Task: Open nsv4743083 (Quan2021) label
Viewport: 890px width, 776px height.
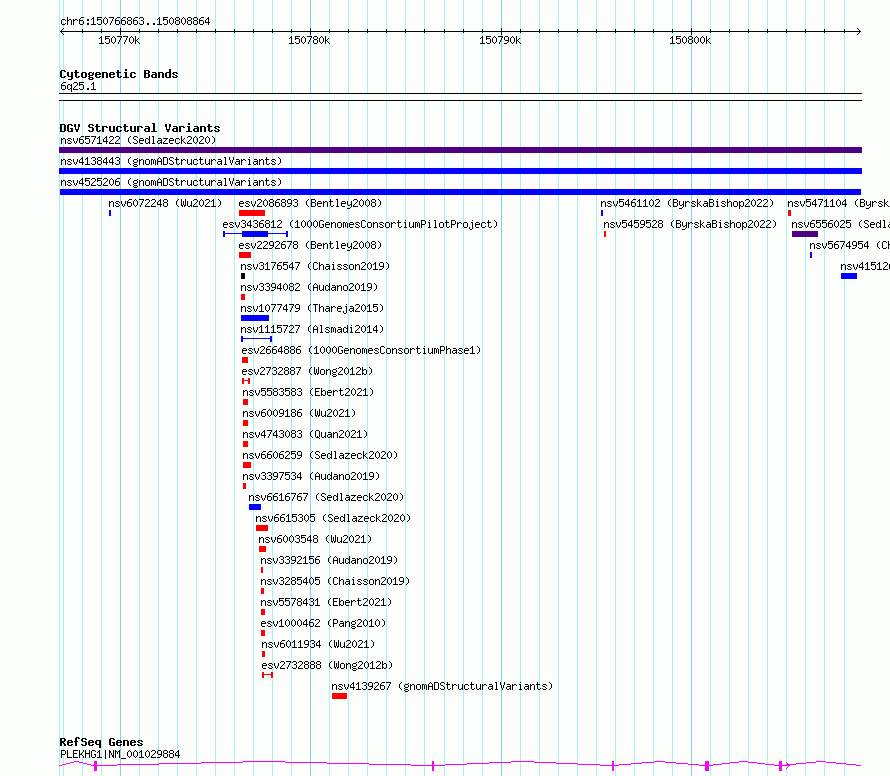Action: 305,434
